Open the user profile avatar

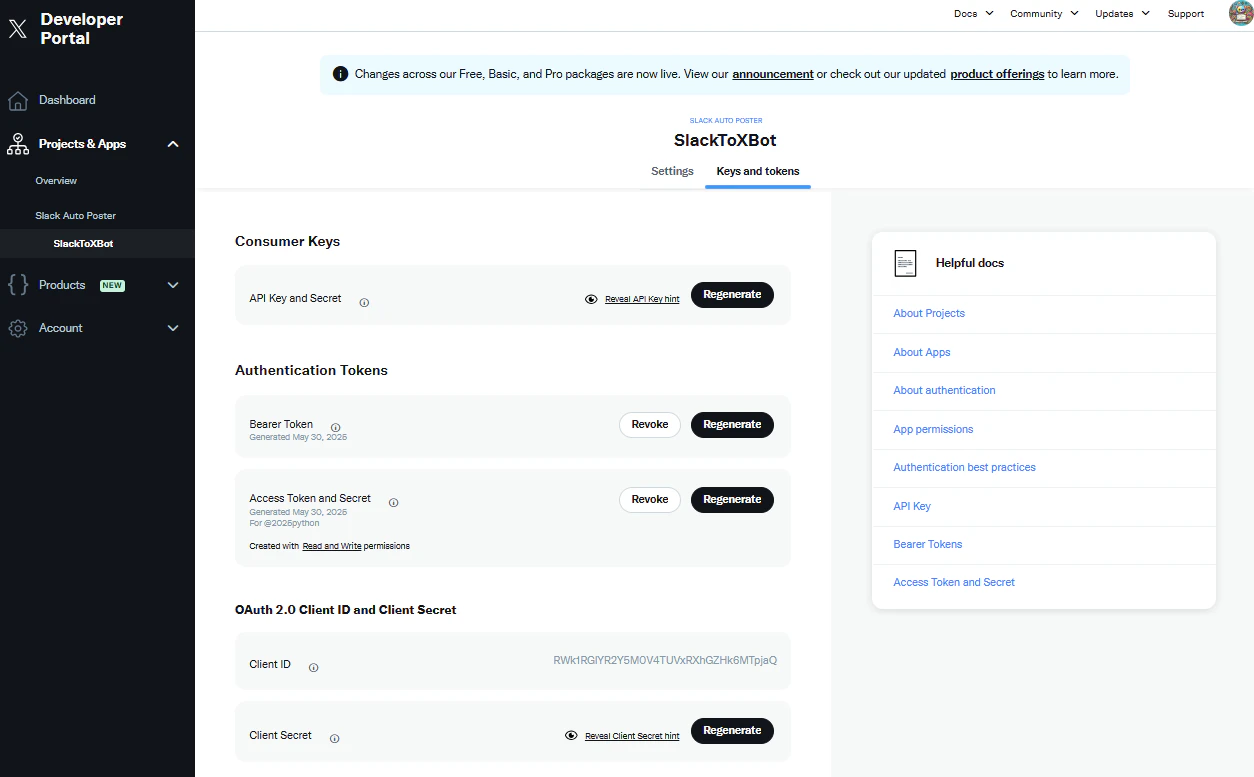coord(1240,13)
